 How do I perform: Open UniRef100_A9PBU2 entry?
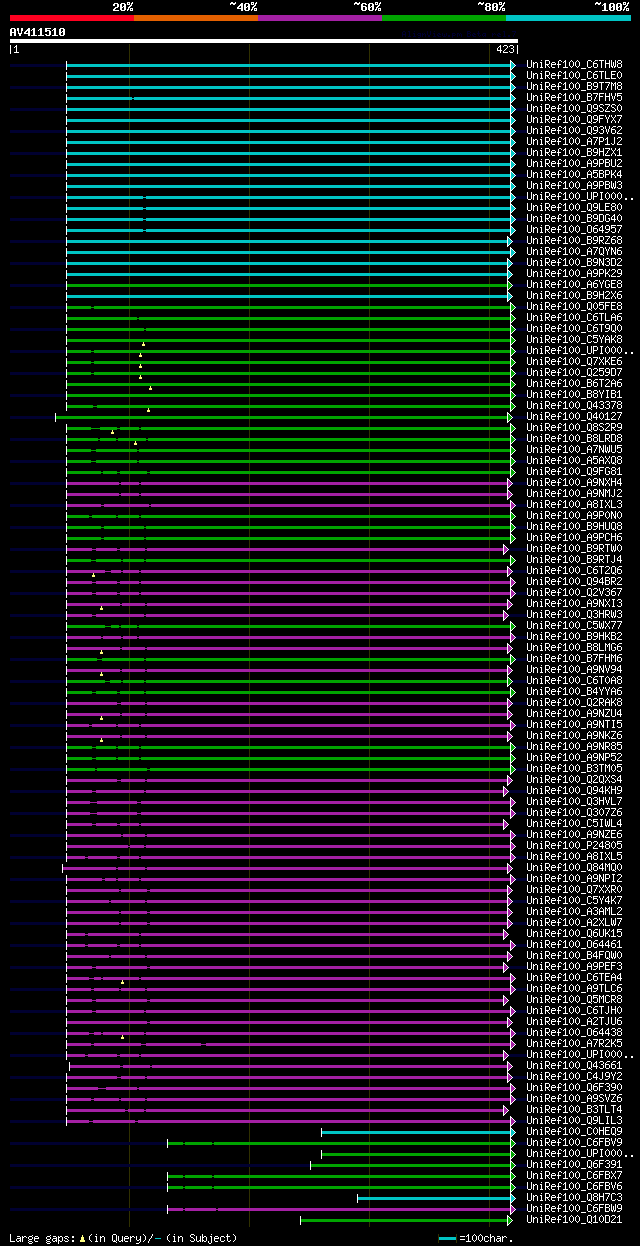[574, 163]
